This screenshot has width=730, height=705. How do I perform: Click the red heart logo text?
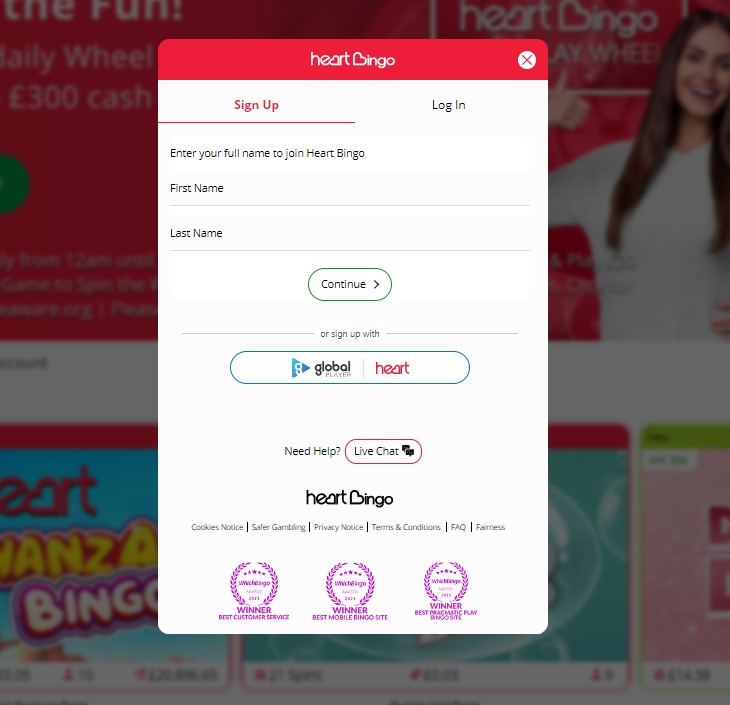click(x=392, y=368)
